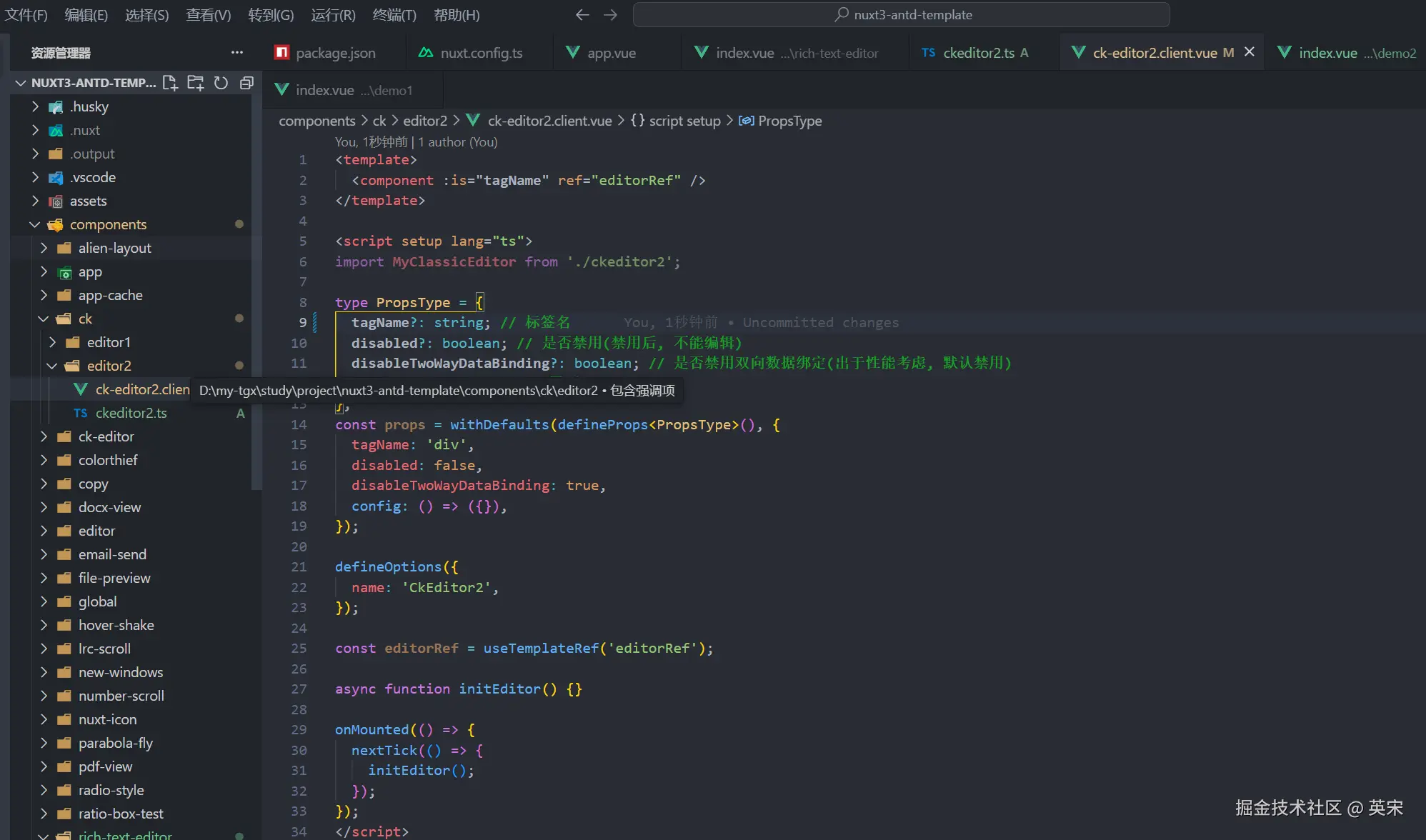Close the ck-editor2.client.vue tab
1426x840 pixels.
(x=1249, y=52)
